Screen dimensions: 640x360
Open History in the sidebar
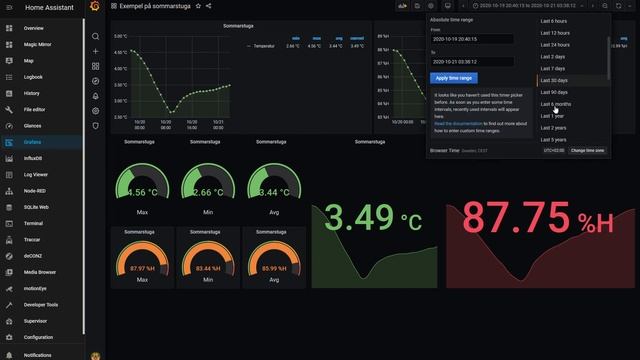pos(41,93)
